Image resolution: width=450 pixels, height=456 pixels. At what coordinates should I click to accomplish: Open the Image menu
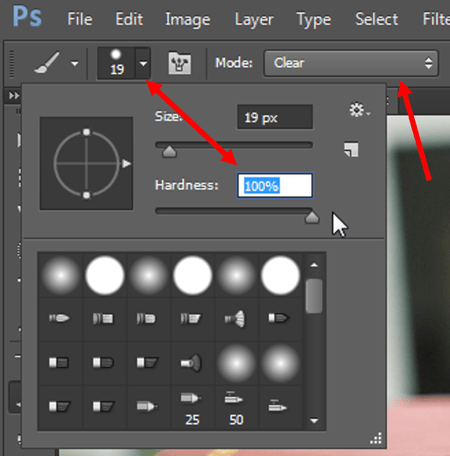click(x=188, y=20)
